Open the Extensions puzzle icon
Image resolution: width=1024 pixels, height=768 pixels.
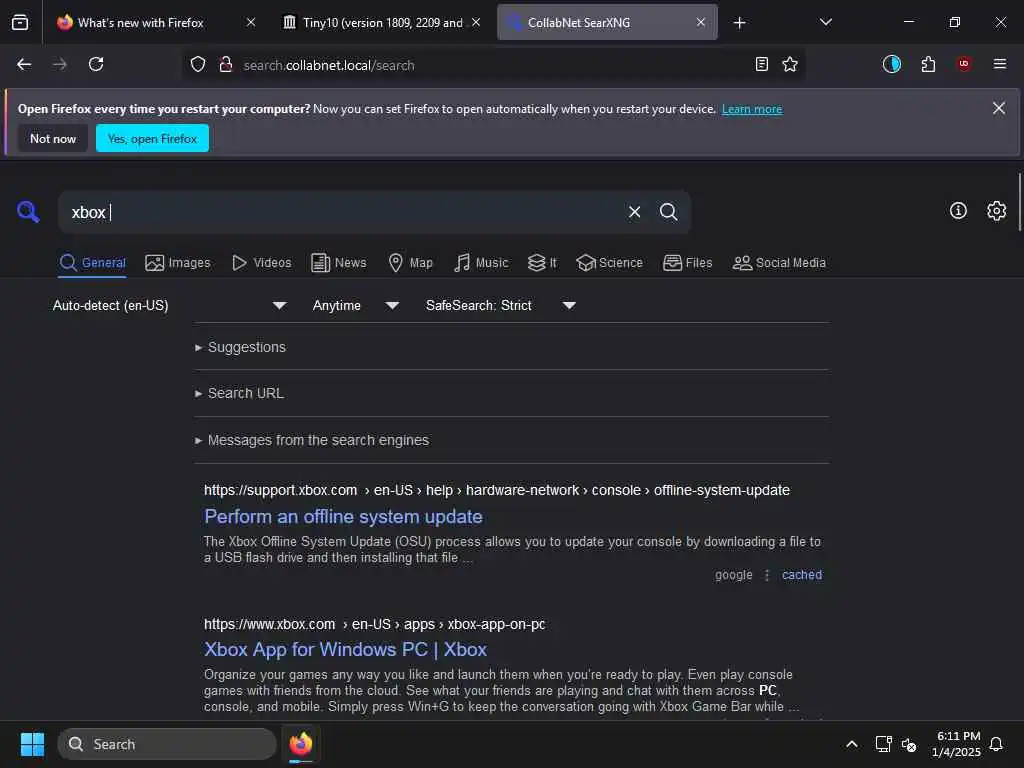tap(928, 64)
